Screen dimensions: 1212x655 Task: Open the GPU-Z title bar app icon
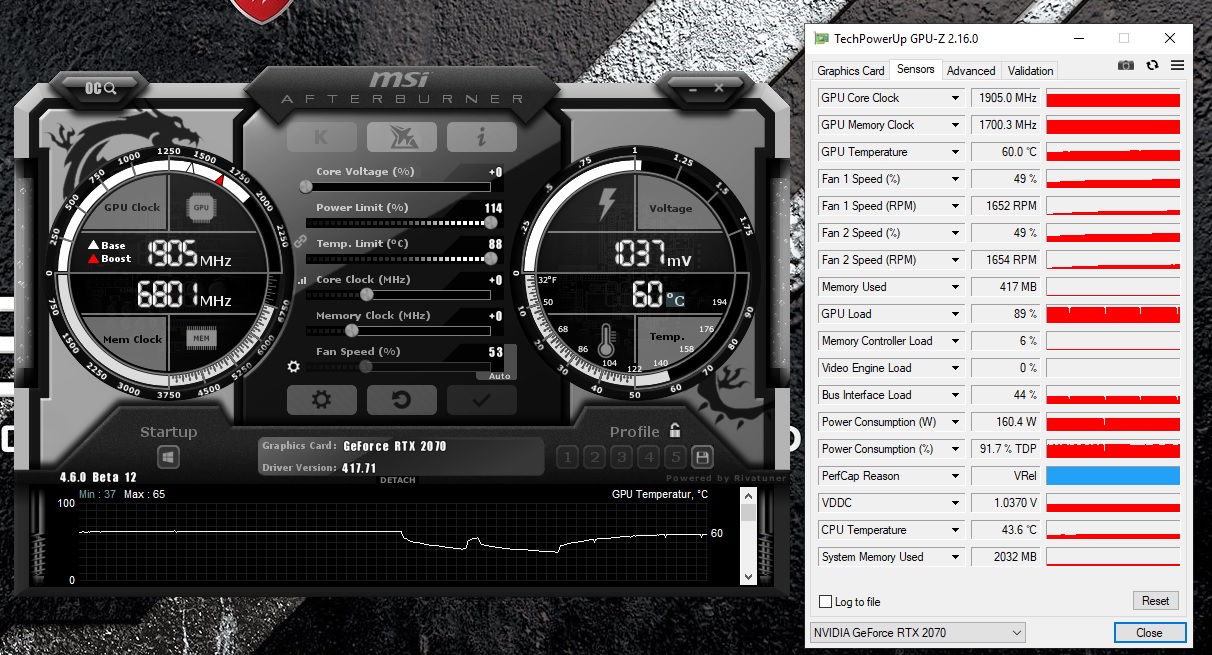coord(822,39)
